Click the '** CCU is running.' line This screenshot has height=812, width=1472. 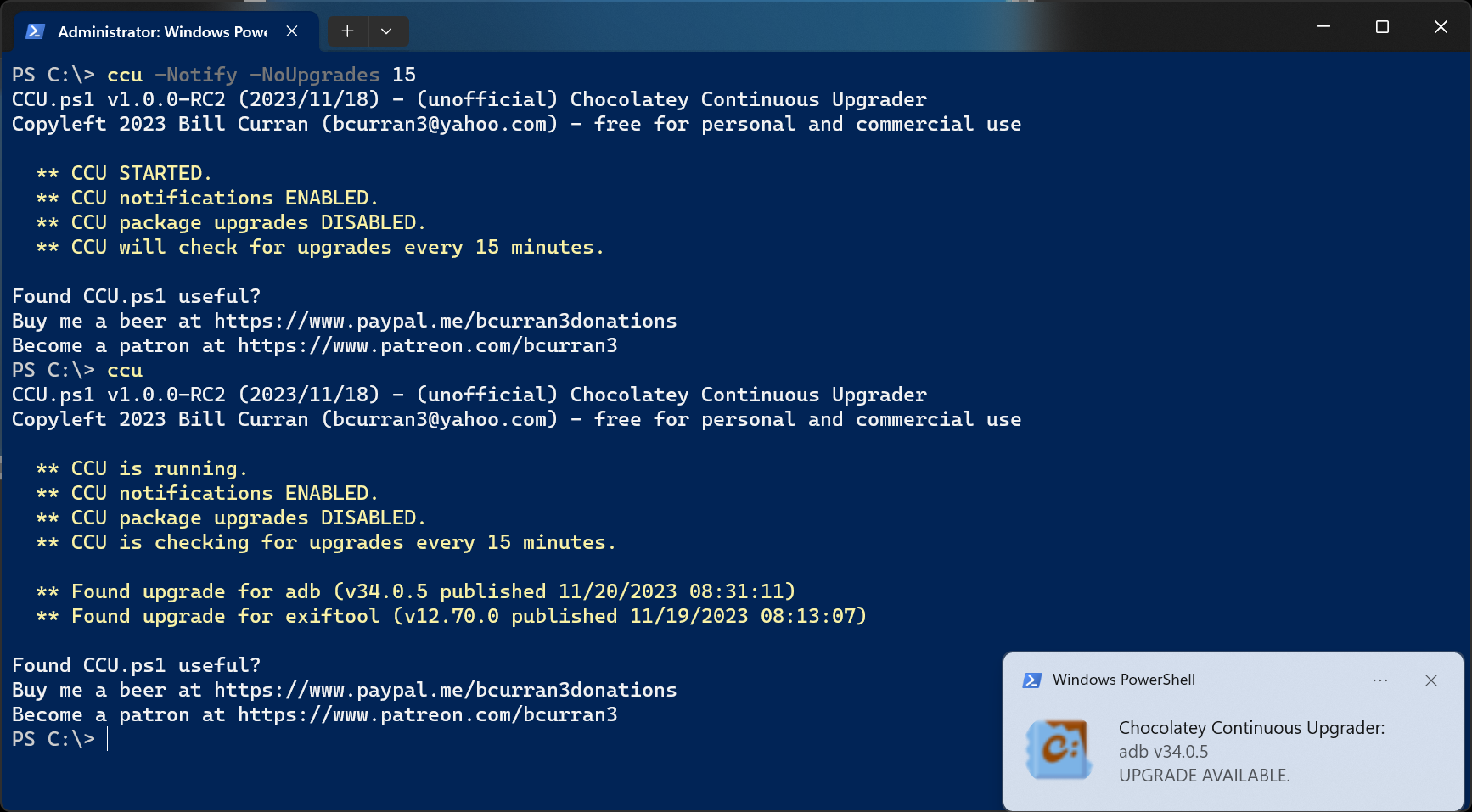[142, 468]
